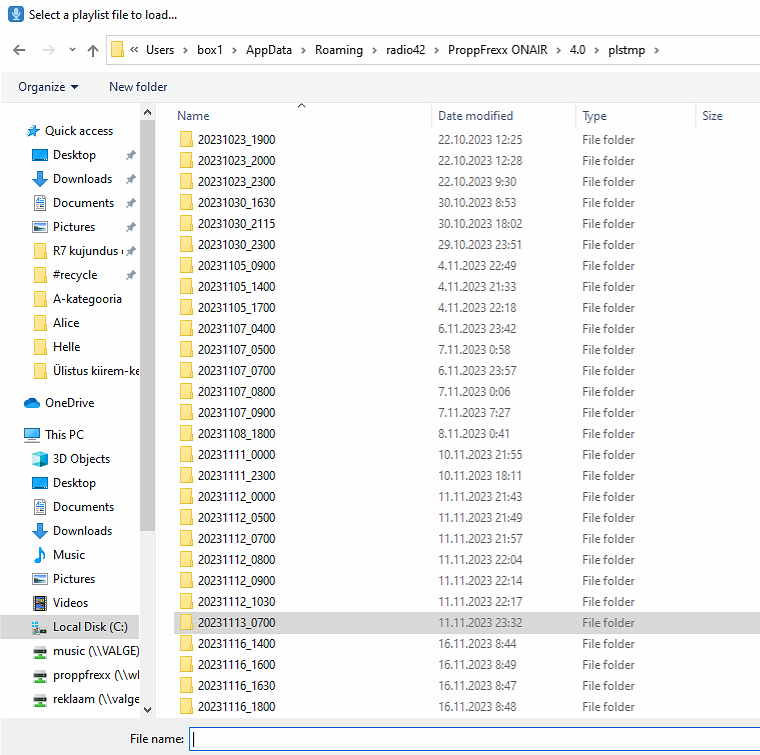This screenshot has width=760, height=755.
Task: Select folder 20231113_0700
Action: pos(236,623)
